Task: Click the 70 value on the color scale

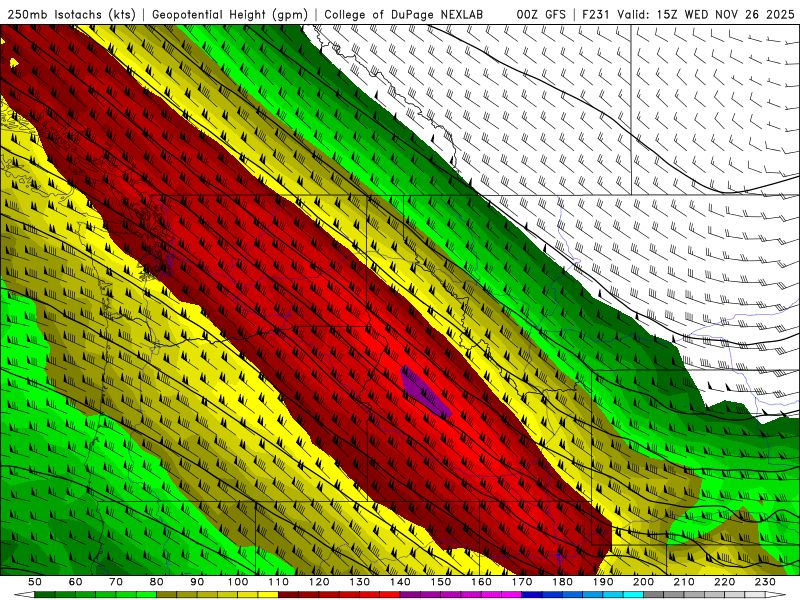Action: click(x=116, y=582)
